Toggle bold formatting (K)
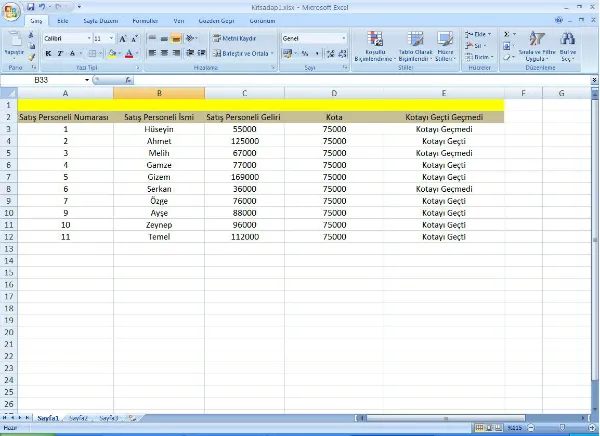600x436 pixels. click(48, 53)
